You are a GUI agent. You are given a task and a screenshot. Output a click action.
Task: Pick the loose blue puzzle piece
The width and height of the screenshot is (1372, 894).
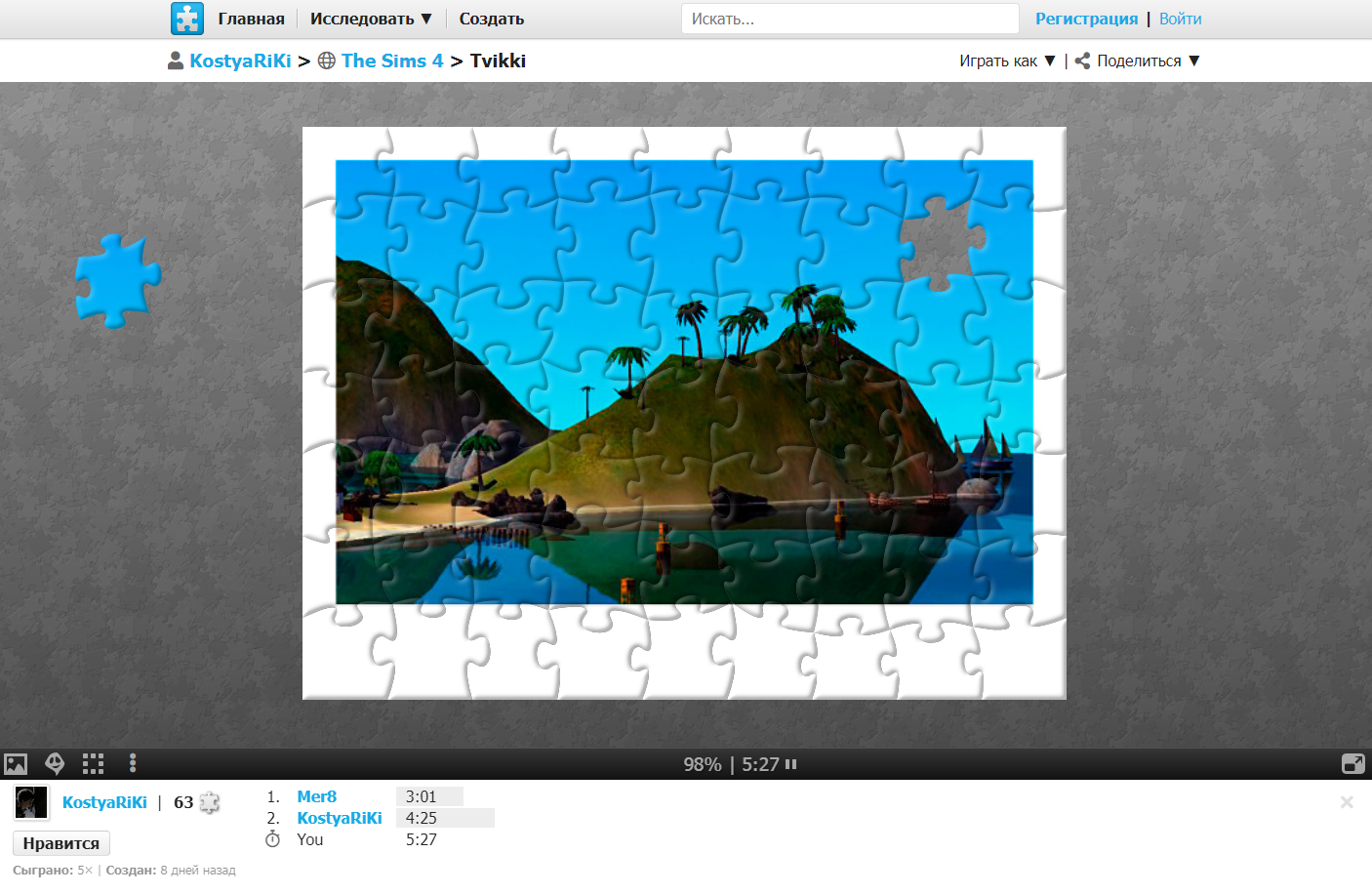coord(117,280)
